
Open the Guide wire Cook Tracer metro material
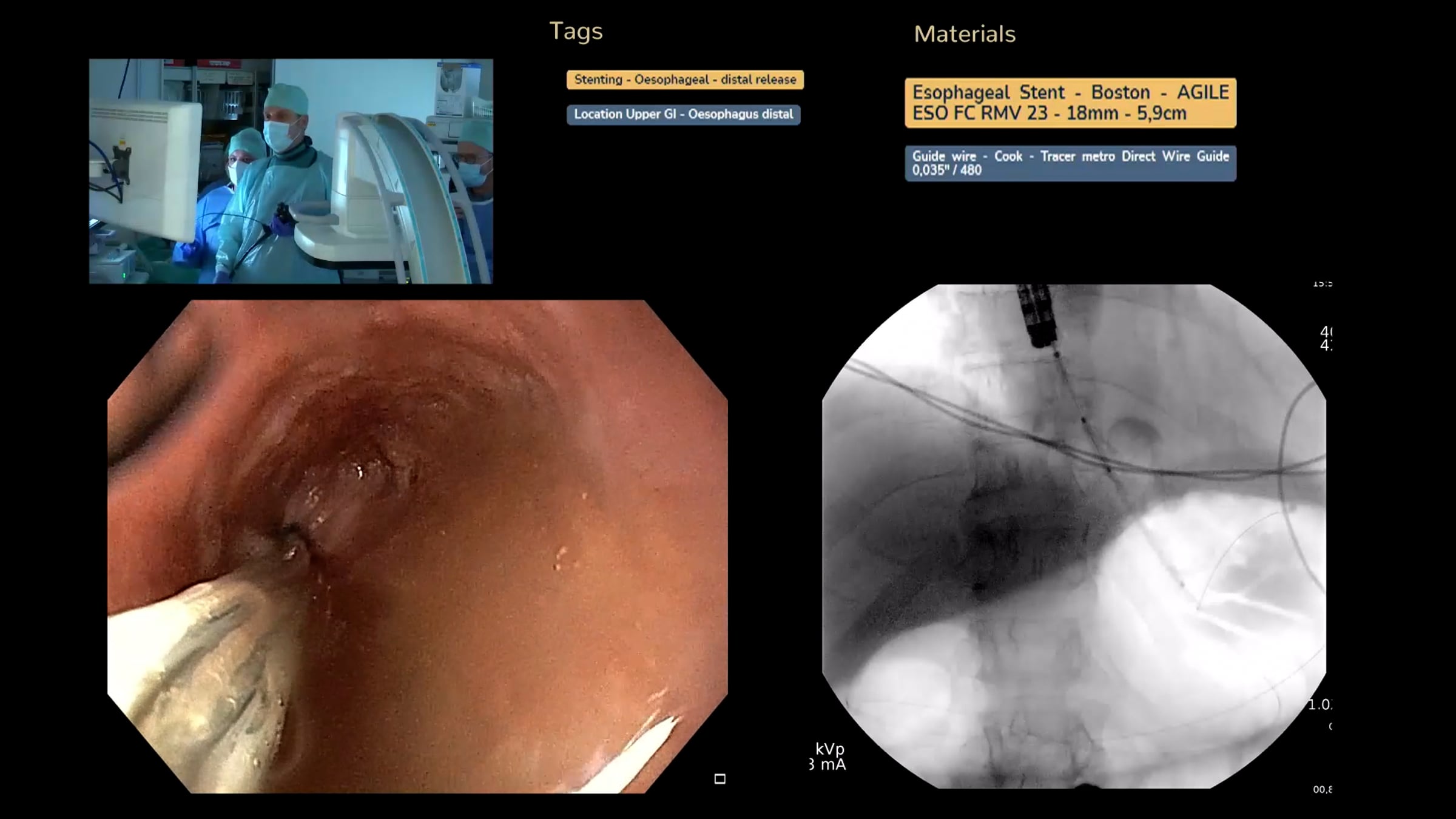[1070, 163]
